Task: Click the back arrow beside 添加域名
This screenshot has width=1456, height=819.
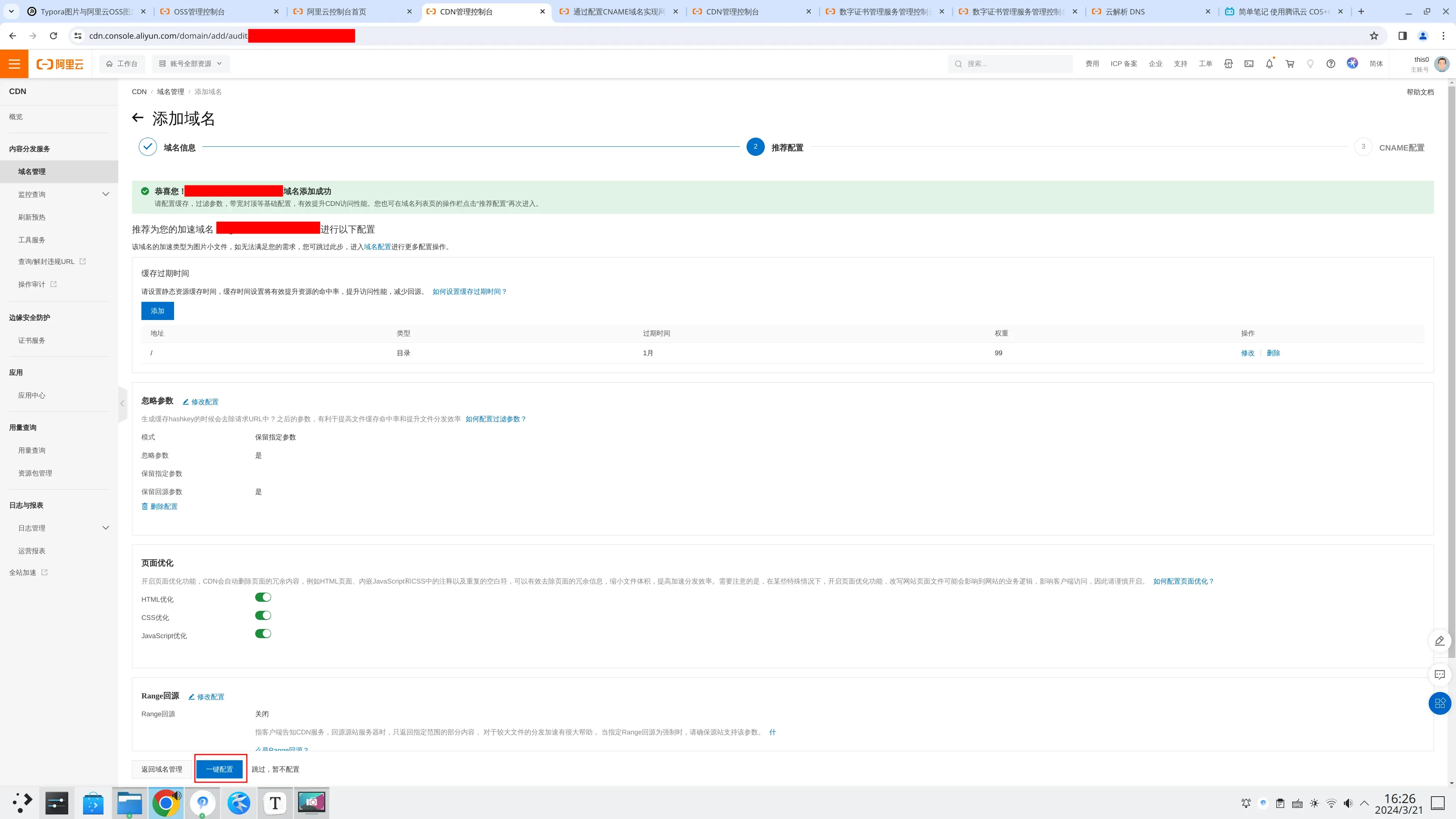Action: pos(137,118)
